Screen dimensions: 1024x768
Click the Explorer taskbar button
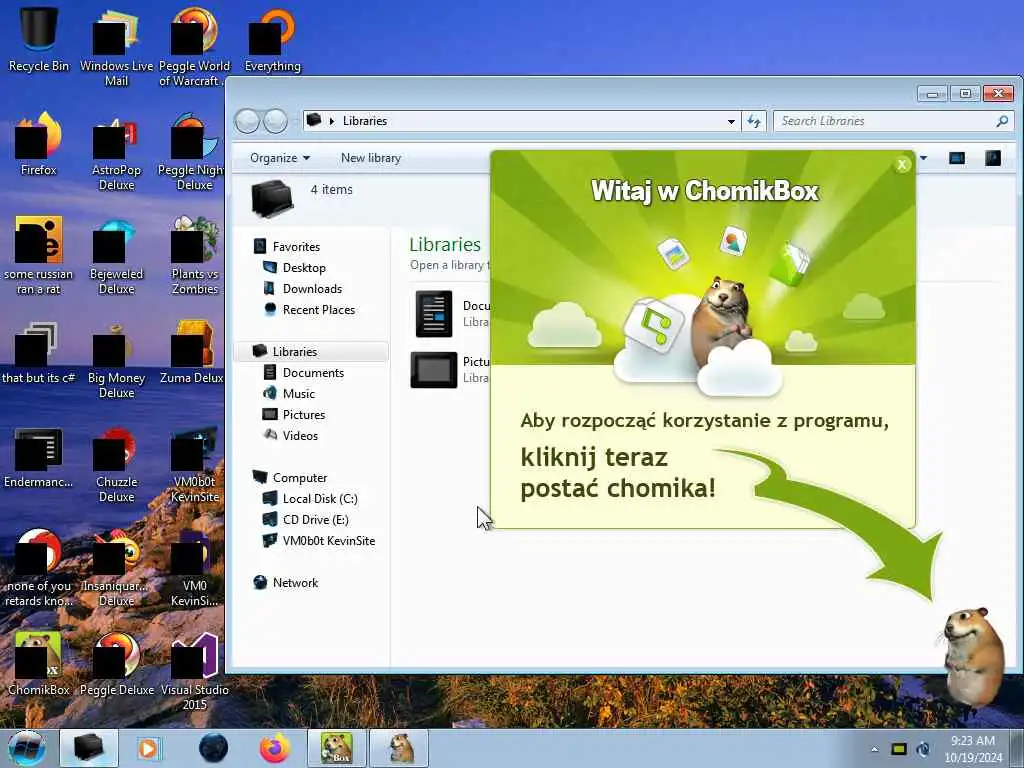[x=89, y=748]
